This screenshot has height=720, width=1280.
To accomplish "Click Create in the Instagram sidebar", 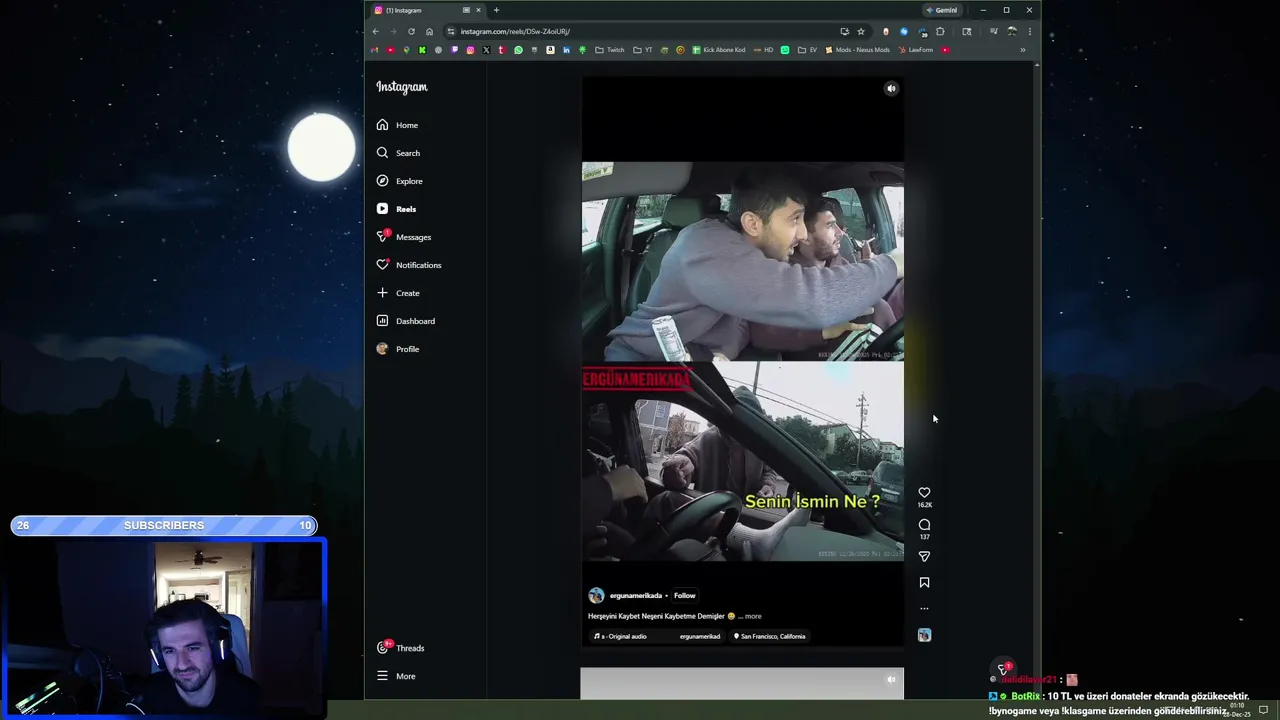I will pyautogui.click(x=398, y=293).
